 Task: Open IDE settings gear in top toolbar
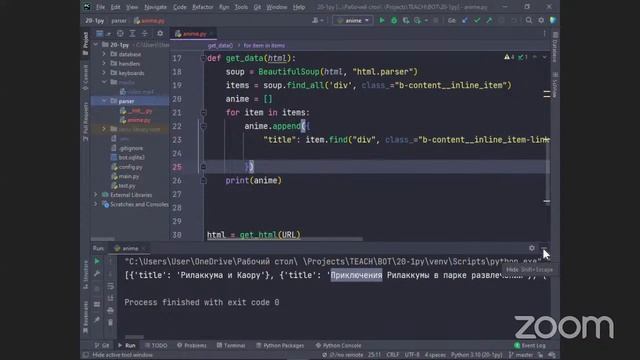click(x=541, y=20)
